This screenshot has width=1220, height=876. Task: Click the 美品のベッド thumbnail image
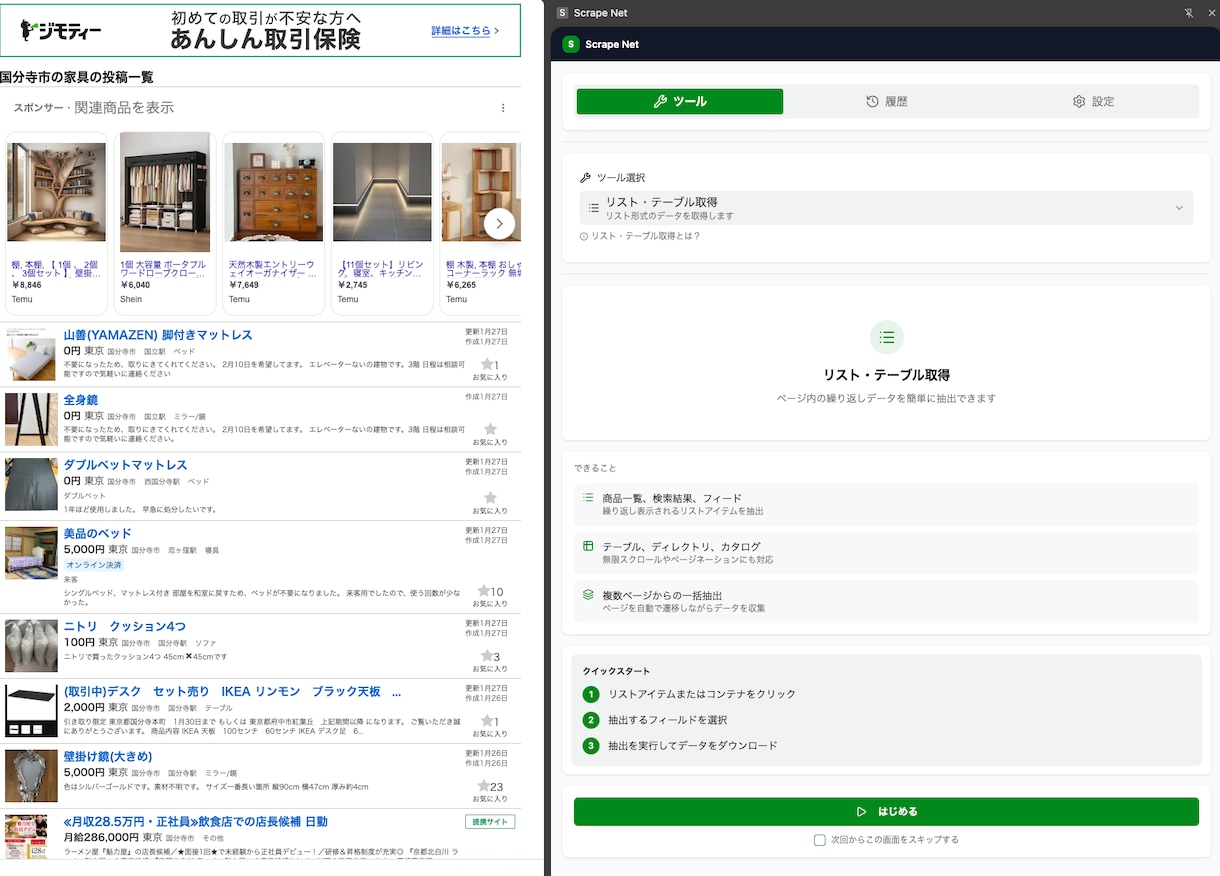[31, 553]
